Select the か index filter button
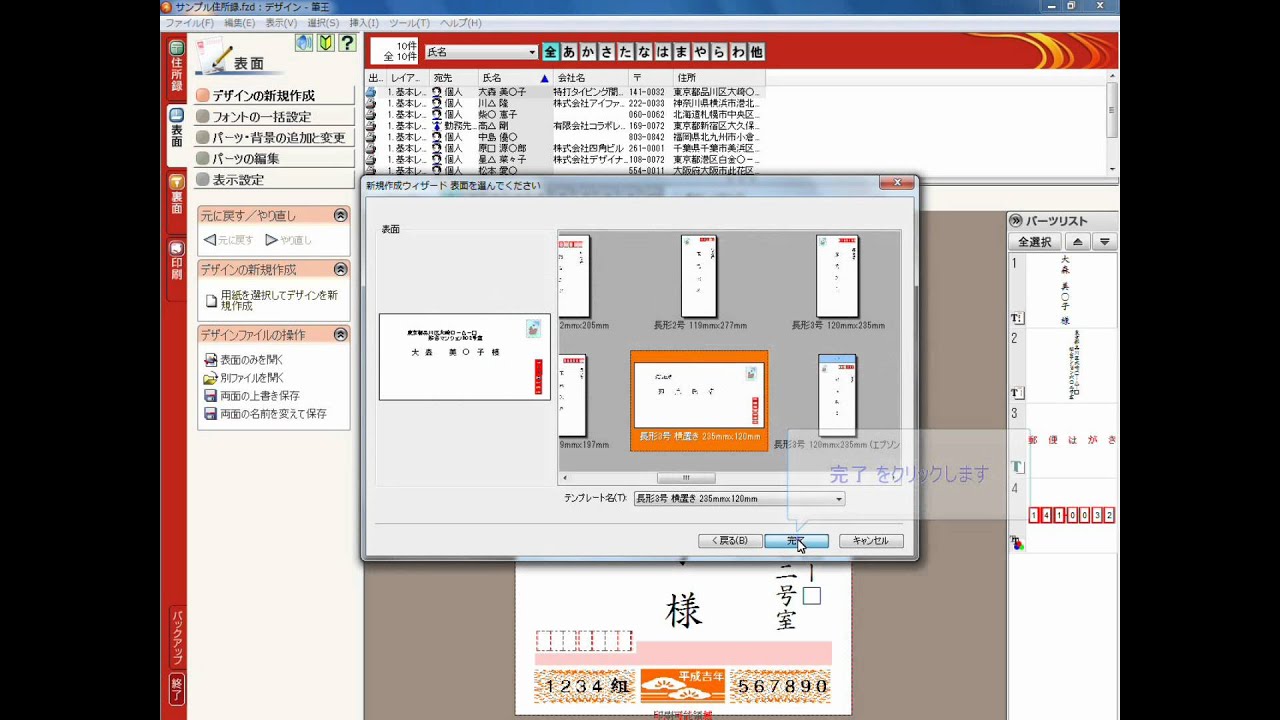The image size is (1280, 720). pos(588,52)
